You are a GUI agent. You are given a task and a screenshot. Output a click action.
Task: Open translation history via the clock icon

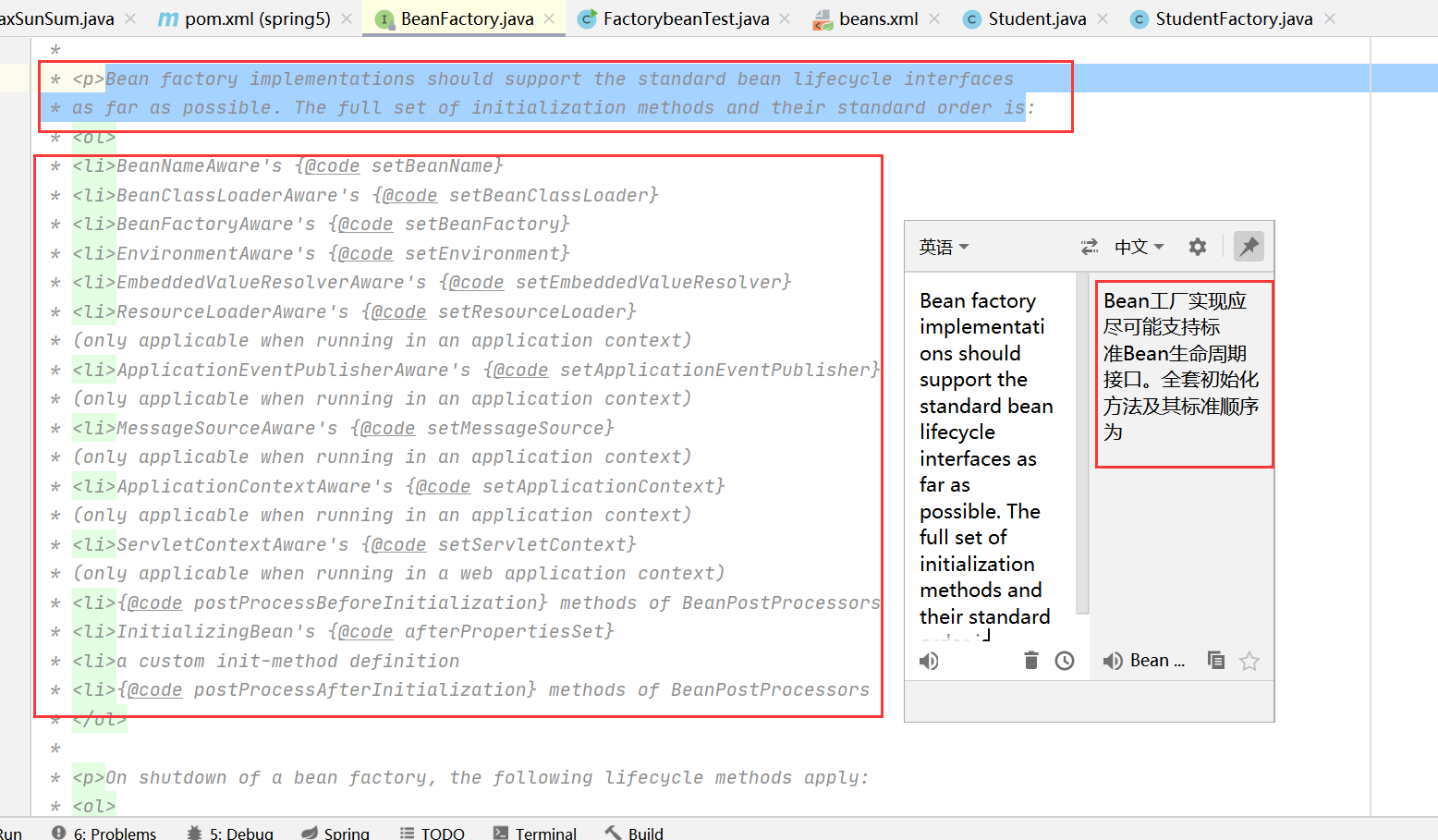[1064, 660]
